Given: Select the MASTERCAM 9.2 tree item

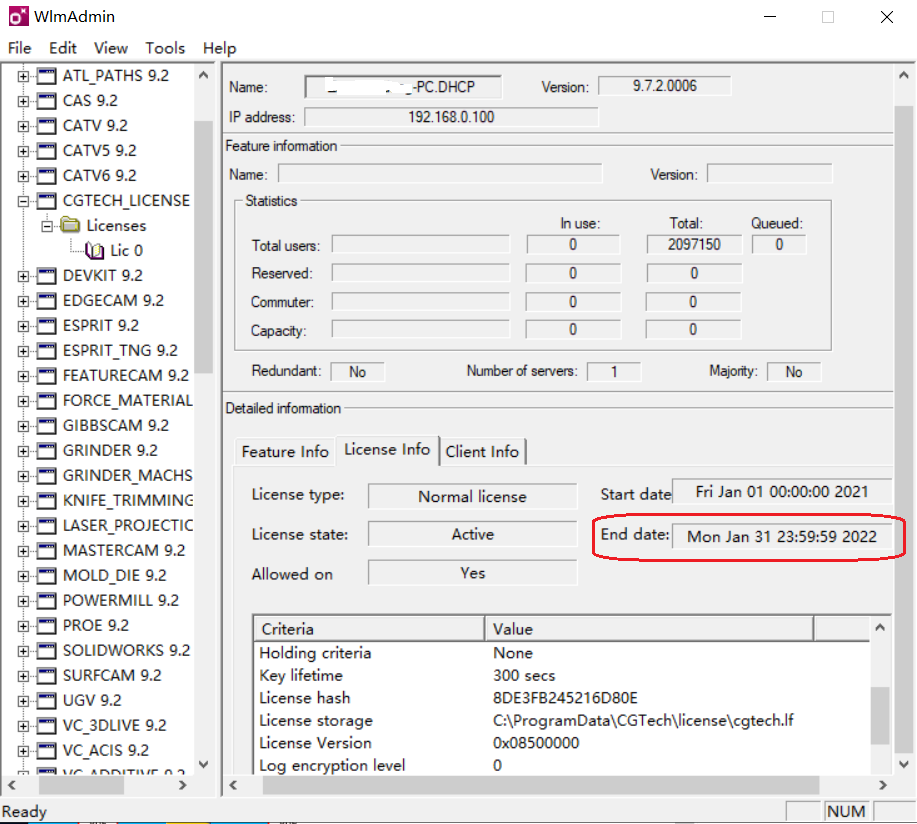Looking at the screenshot, I should click(124, 551).
